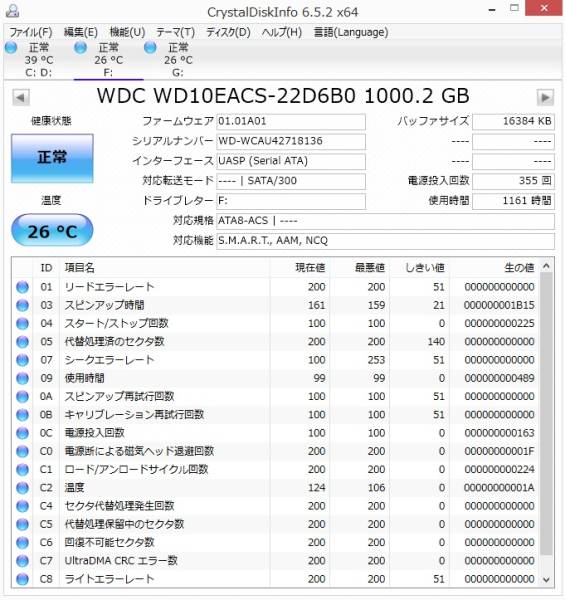Click the 最悪値 column header

pyautogui.click(x=360, y=267)
